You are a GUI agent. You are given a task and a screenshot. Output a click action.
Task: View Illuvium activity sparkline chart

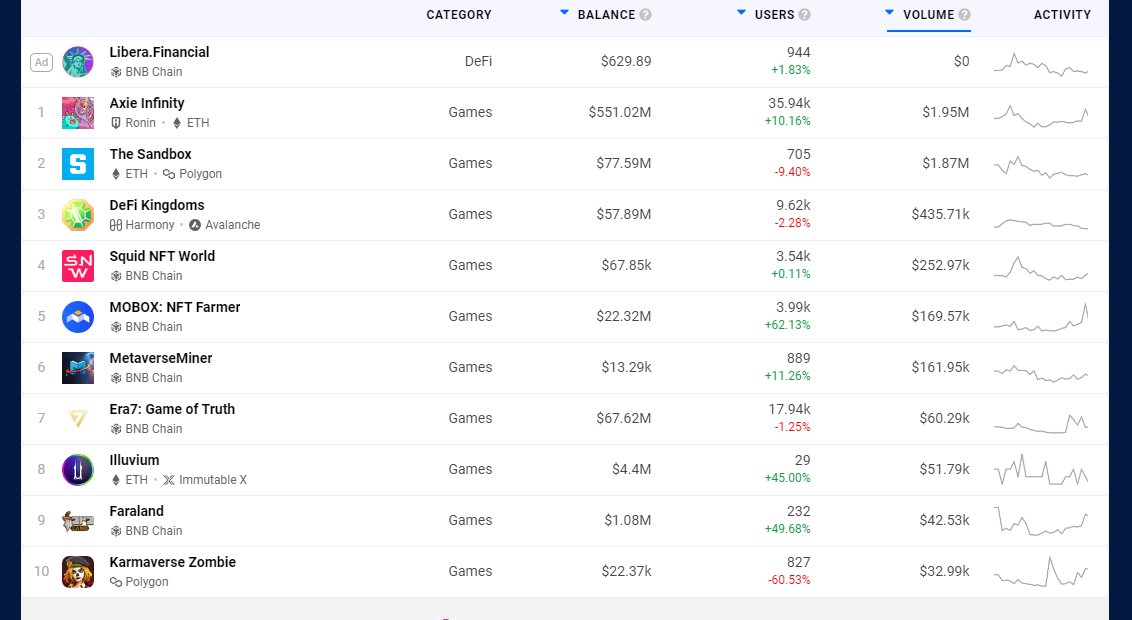coord(1041,470)
